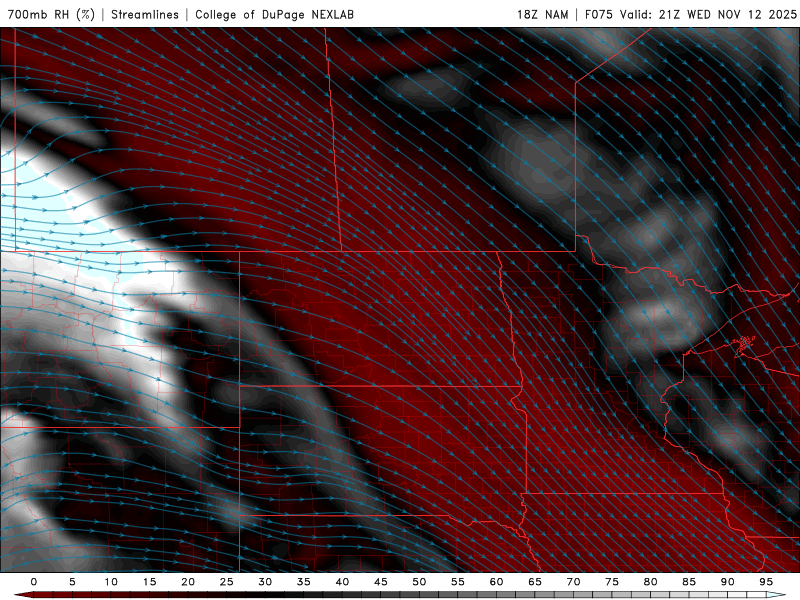Click the 85 value on colorbar
800x600 pixels.
point(689,582)
